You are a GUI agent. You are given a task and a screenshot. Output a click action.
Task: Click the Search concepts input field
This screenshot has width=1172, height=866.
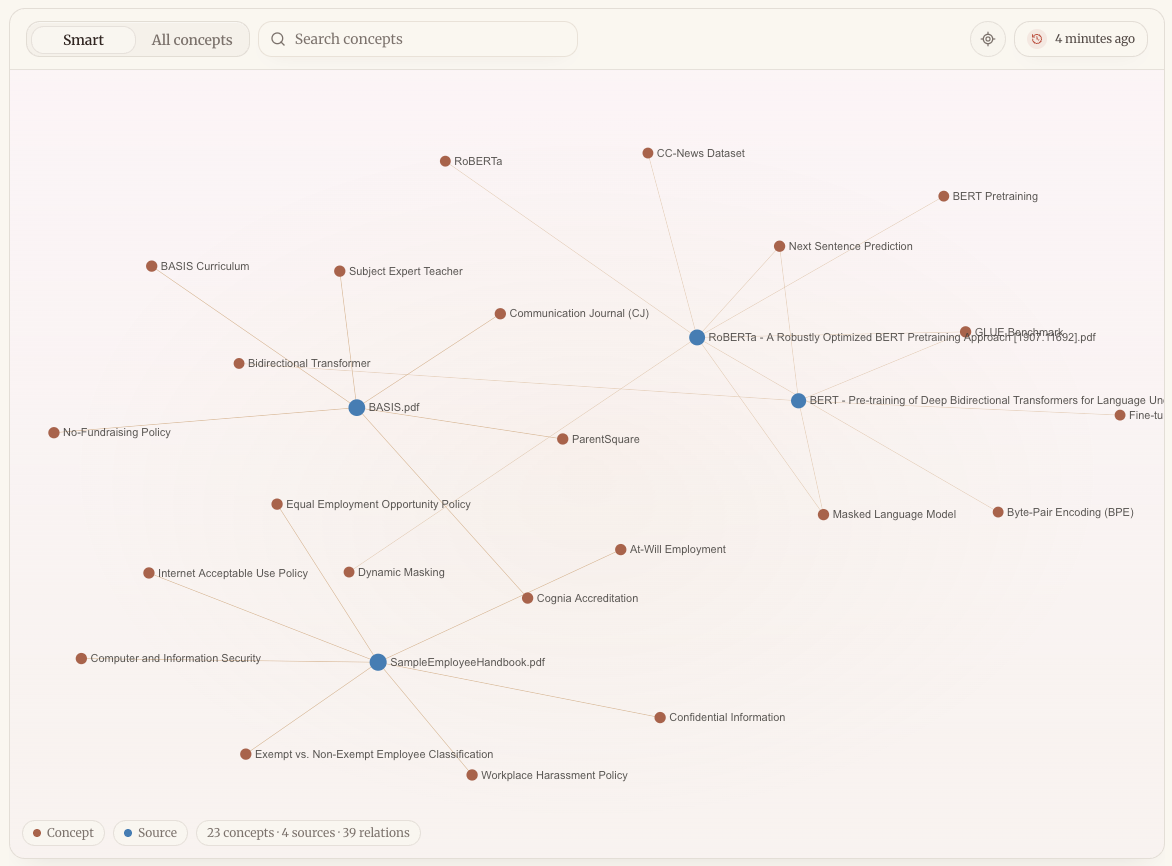(418, 39)
